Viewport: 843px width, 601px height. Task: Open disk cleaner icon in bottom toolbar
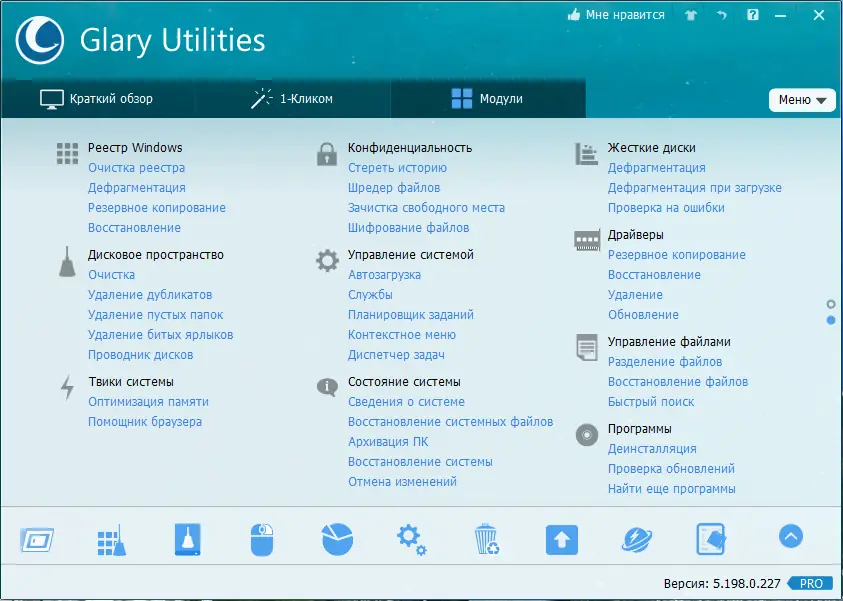tap(188, 539)
